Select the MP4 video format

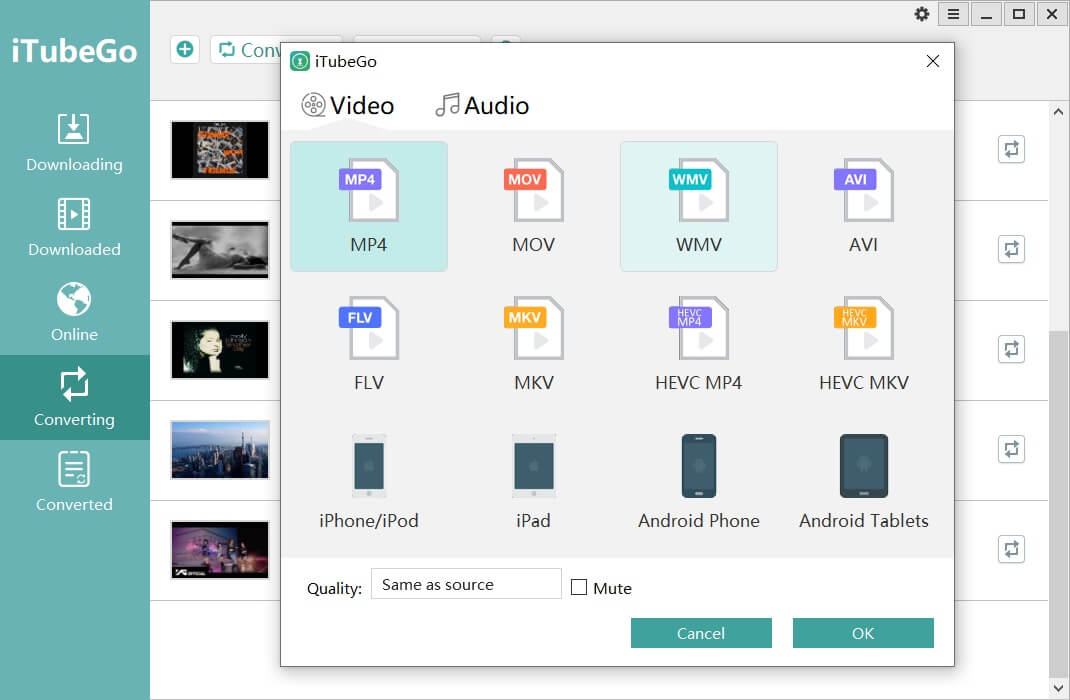pos(368,206)
